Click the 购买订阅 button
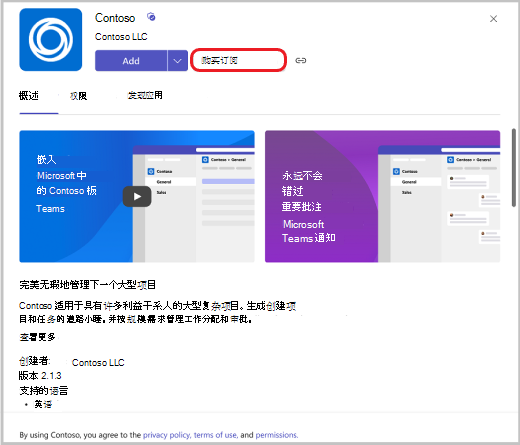520x445 pixels. tap(238, 60)
